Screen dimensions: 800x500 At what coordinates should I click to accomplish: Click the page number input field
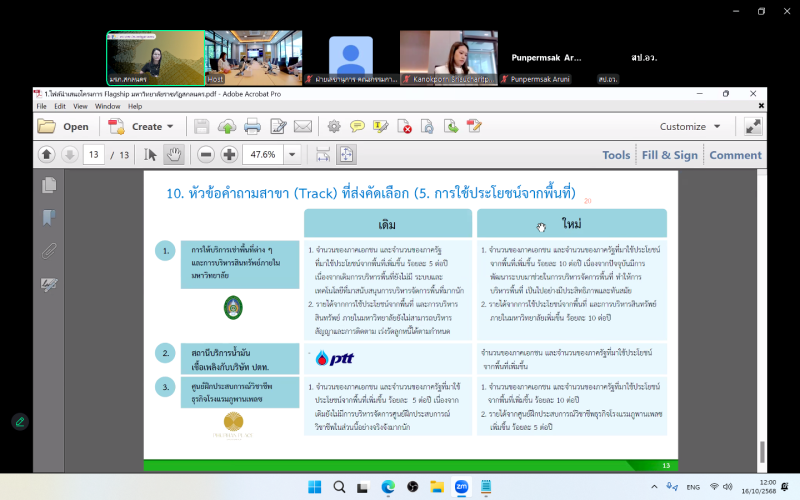(x=93, y=155)
